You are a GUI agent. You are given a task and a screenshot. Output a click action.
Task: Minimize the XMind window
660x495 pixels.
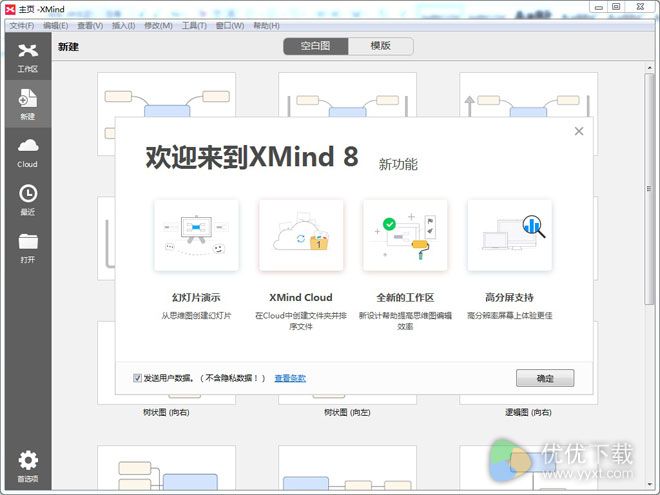pos(599,7)
